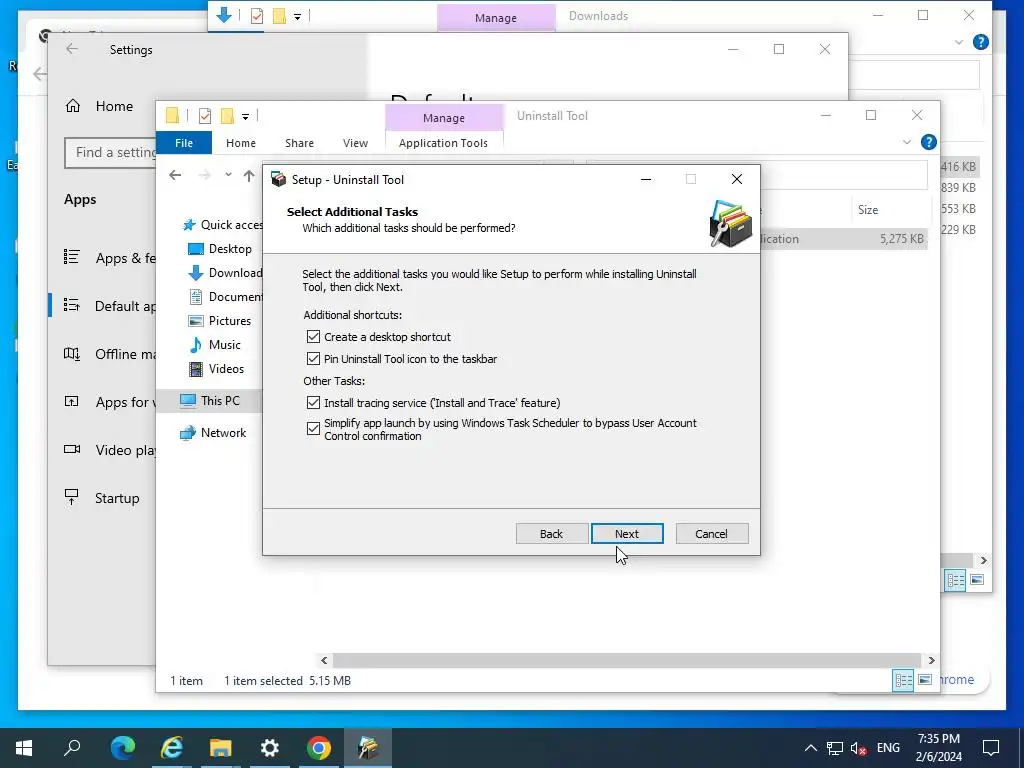Open File Explorer from taskbar

coord(221,748)
